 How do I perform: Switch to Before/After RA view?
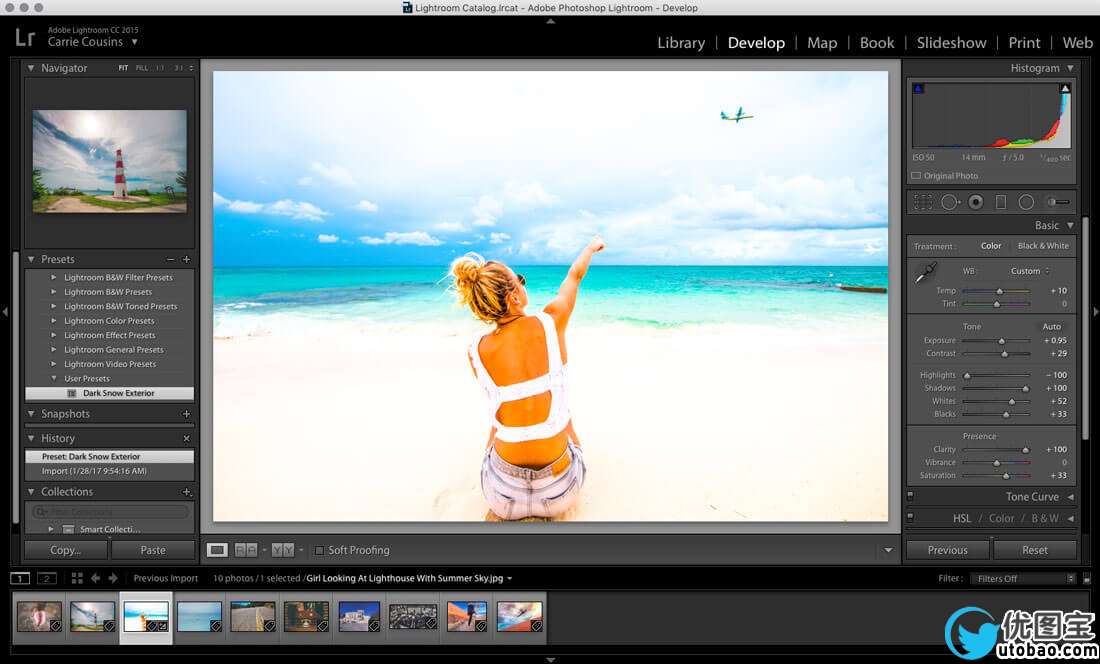(x=246, y=550)
